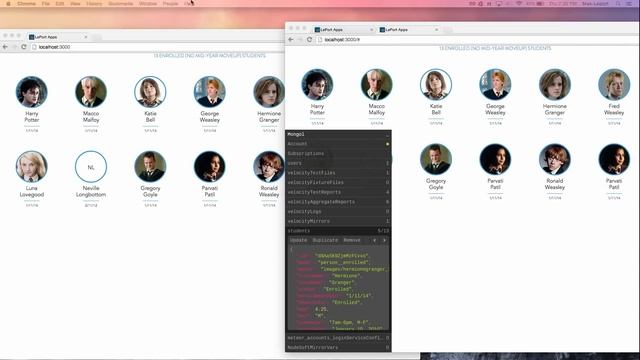Open the Bookmarks menu
Viewport: 640px width, 360px height.
(120, 4)
